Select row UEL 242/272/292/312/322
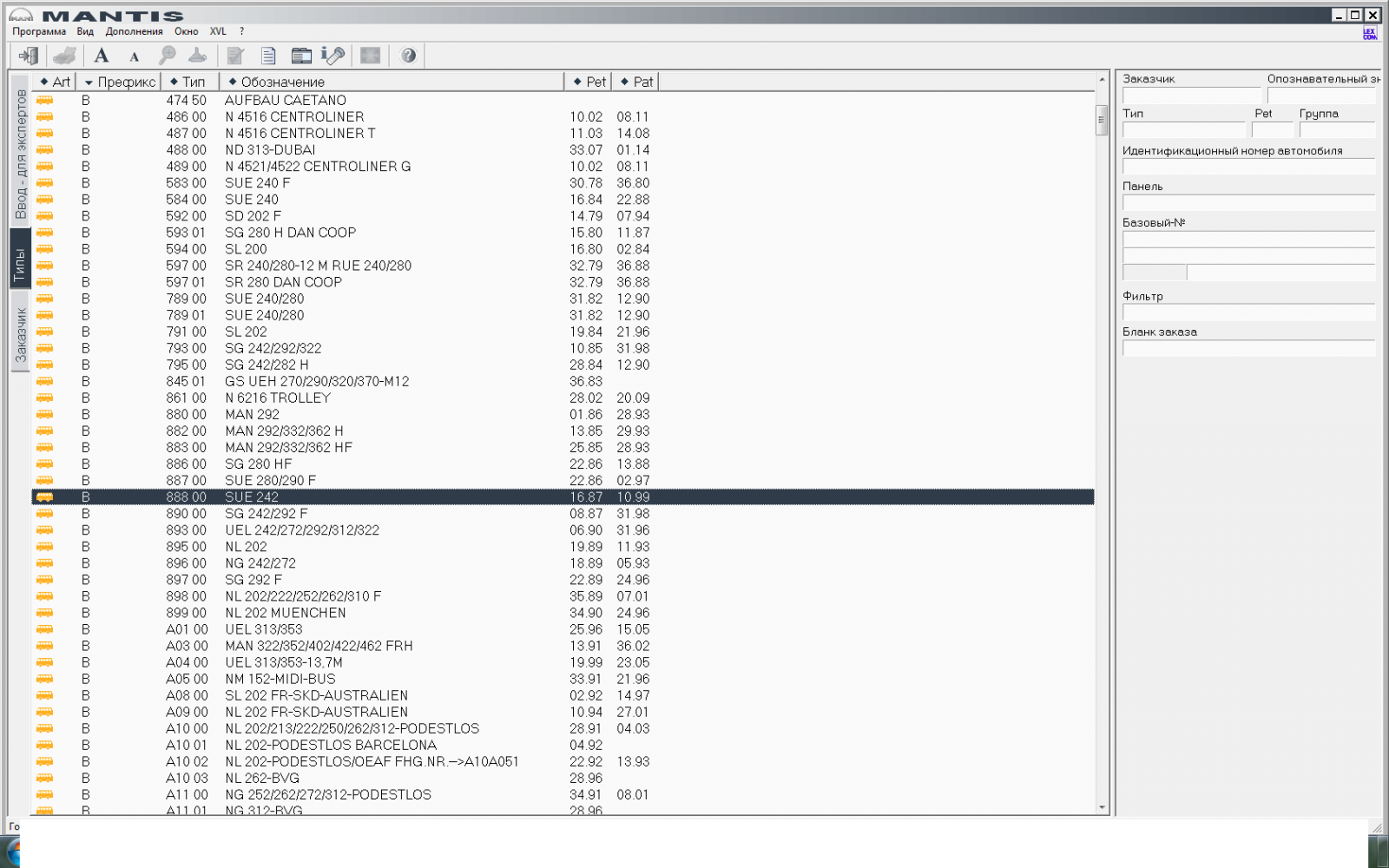 point(563,530)
